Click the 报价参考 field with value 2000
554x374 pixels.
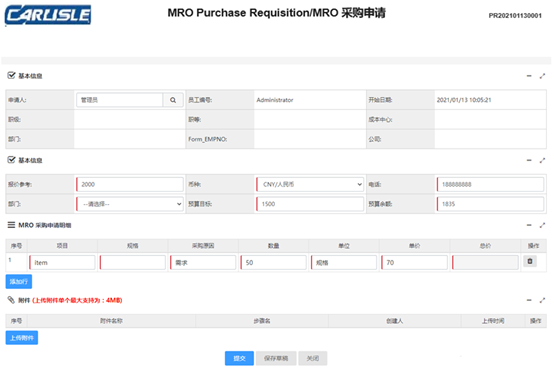(x=130, y=184)
